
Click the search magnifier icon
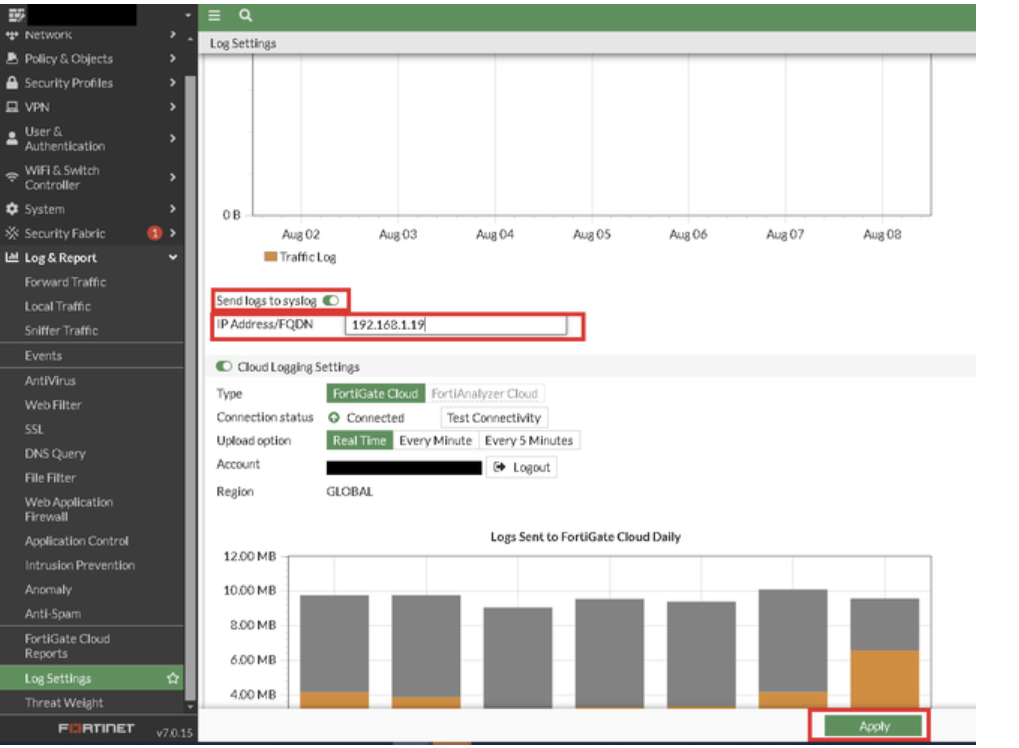click(x=246, y=16)
